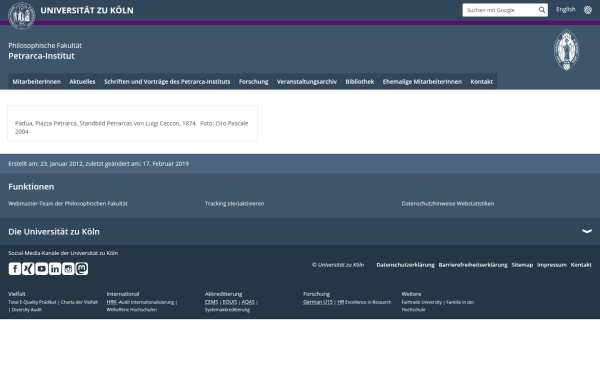This screenshot has height=375, width=600.
Task: Click the Funktionen heading
Action: point(31,187)
